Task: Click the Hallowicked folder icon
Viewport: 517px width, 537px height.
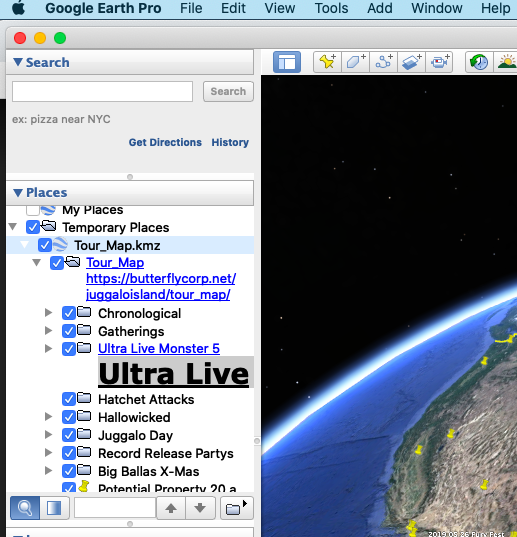Action: (84, 416)
